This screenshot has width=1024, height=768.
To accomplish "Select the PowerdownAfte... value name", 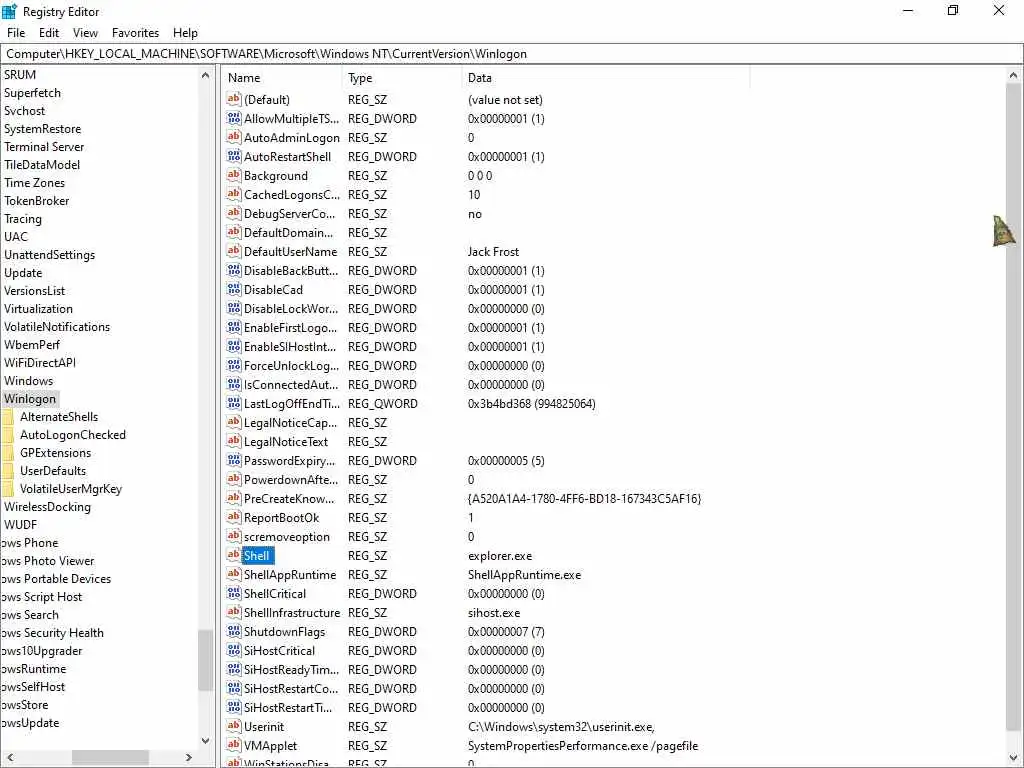I will tap(291, 479).
